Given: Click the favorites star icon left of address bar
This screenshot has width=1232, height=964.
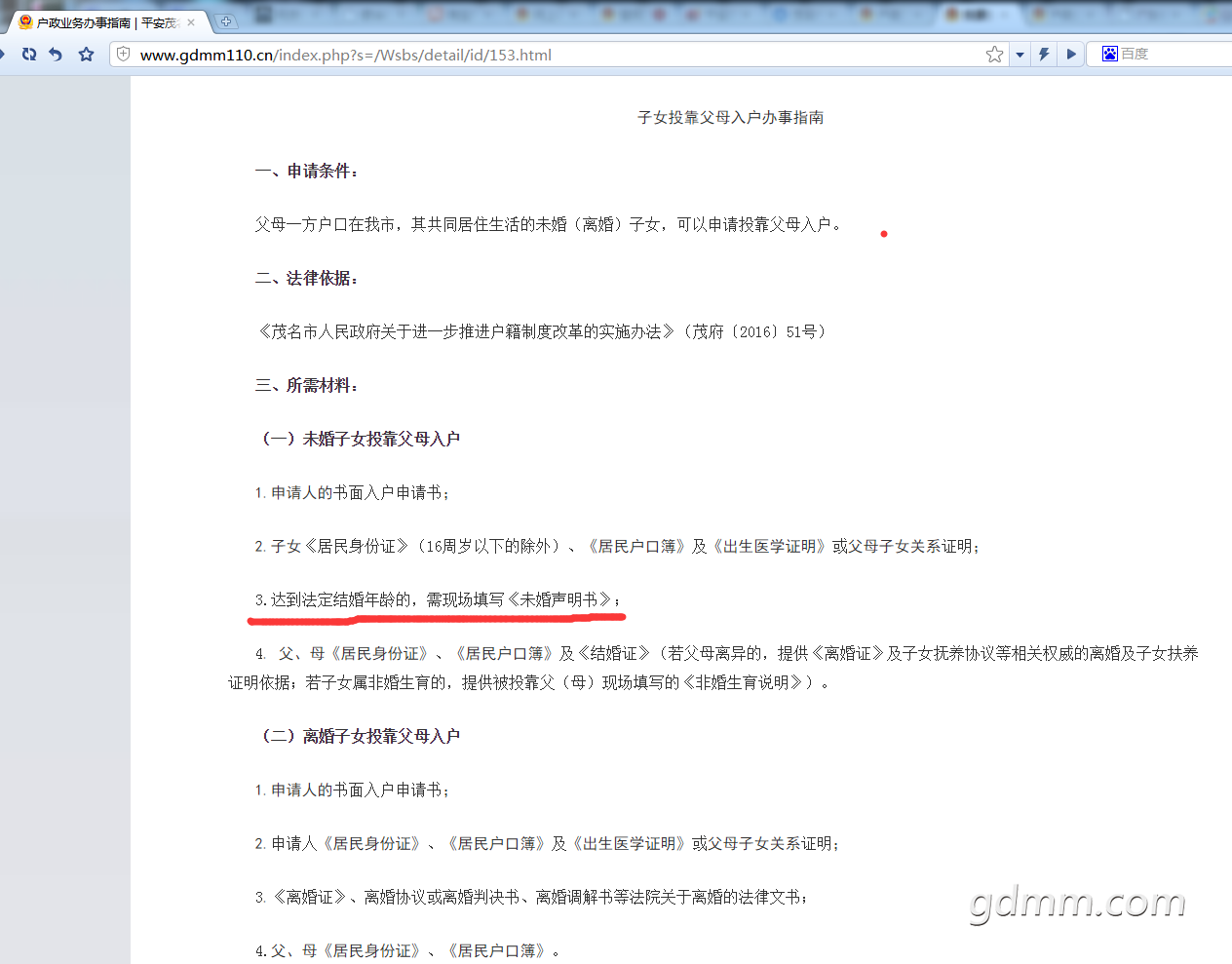Looking at the screenshot, I should (87, 55).
